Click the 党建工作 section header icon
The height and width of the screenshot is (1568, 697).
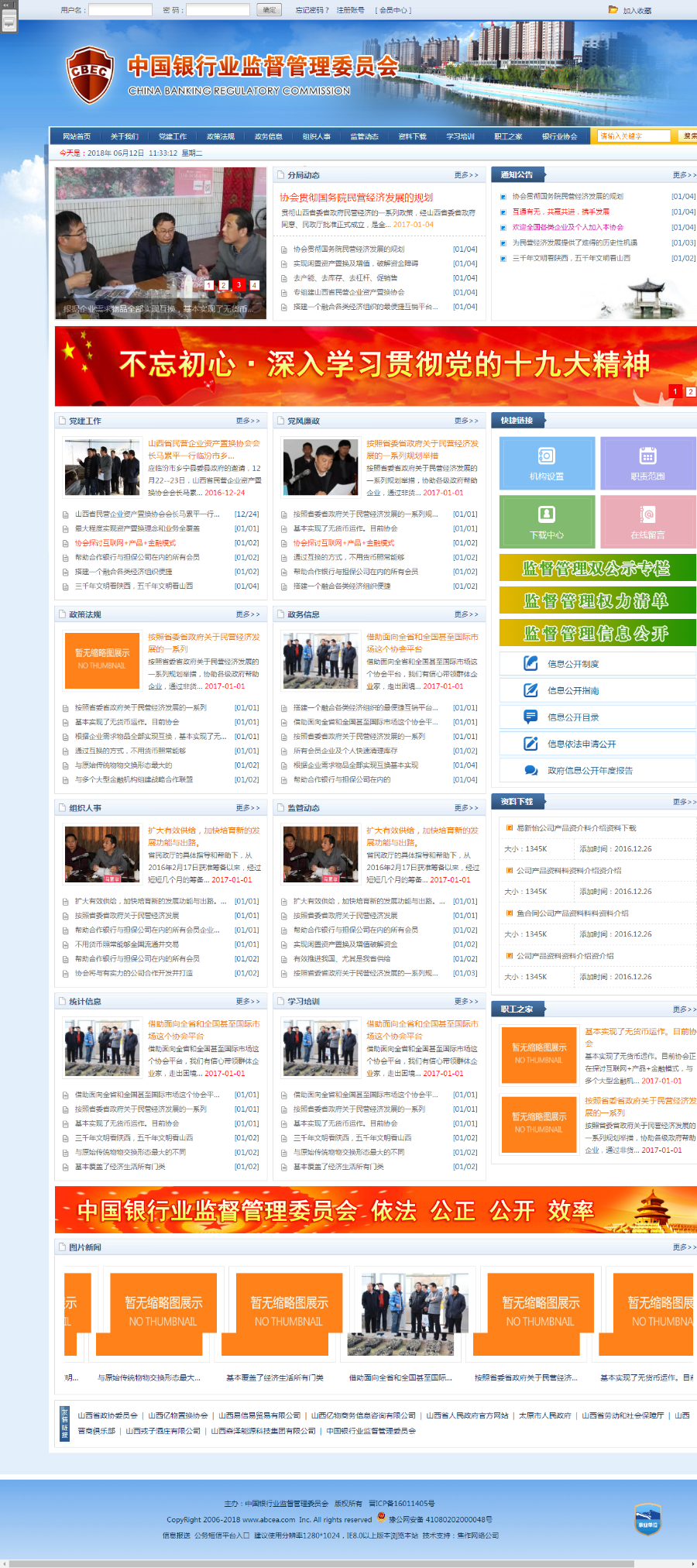point(63,421)
